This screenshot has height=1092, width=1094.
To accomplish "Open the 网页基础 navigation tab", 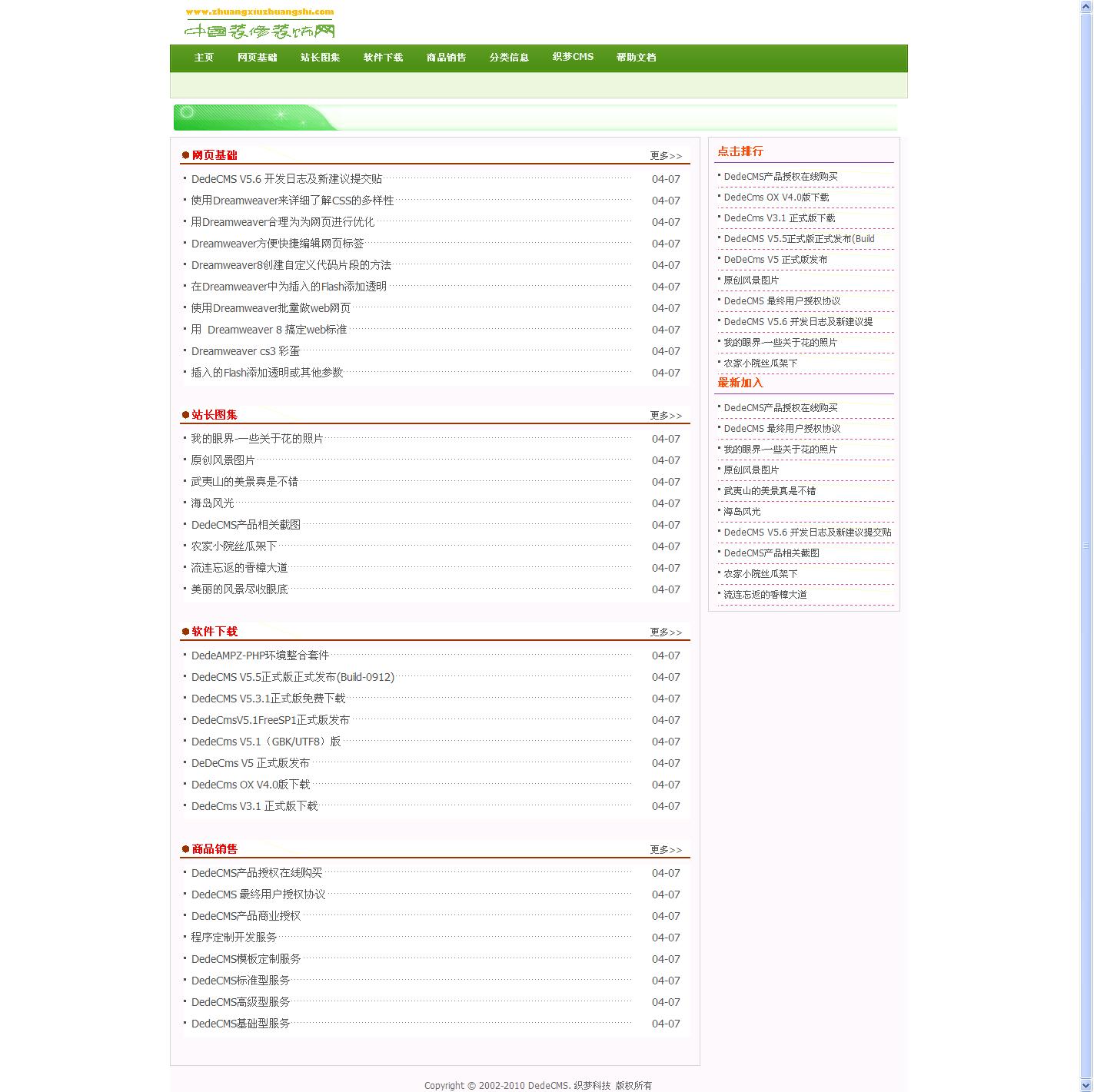I will coord(257,58).
